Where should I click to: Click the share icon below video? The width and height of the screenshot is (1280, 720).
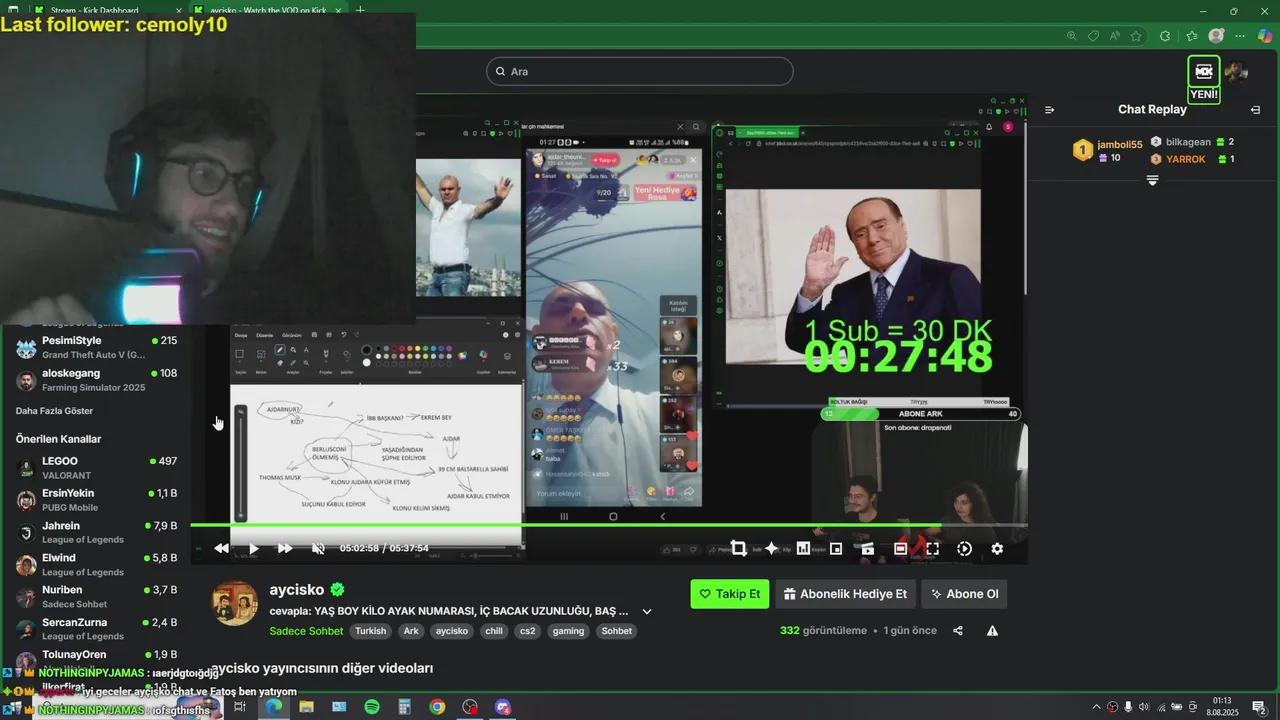[958, 631]
